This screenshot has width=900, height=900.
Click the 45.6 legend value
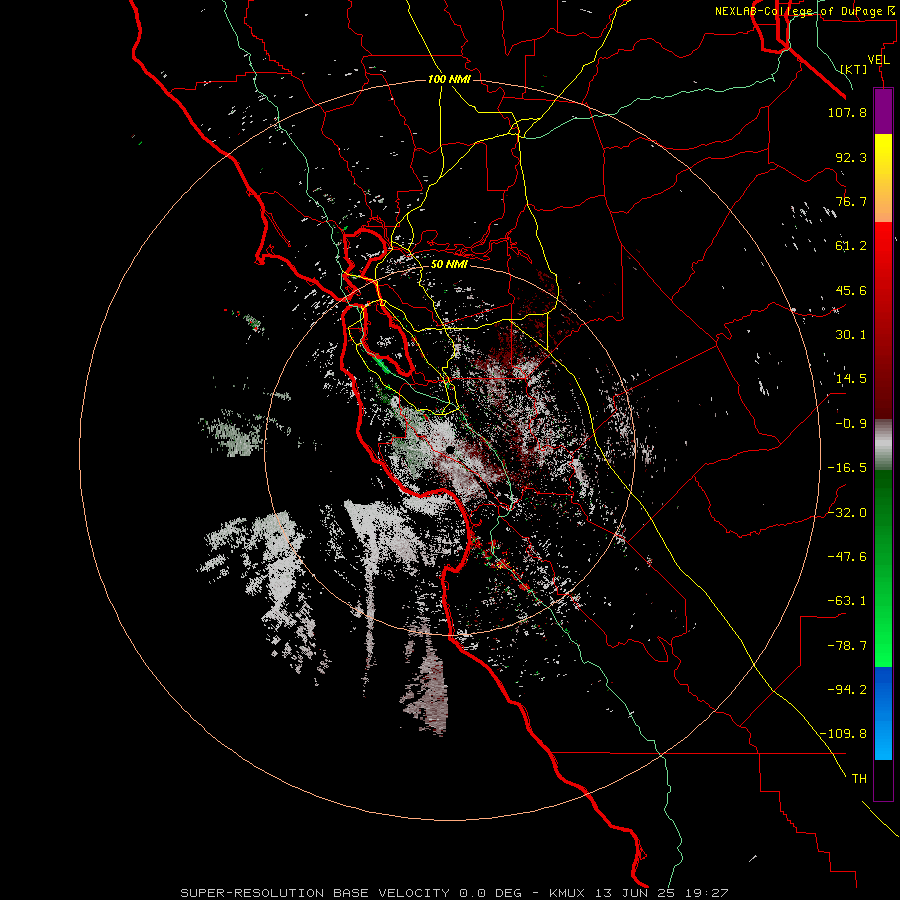[x=851, y=290]
